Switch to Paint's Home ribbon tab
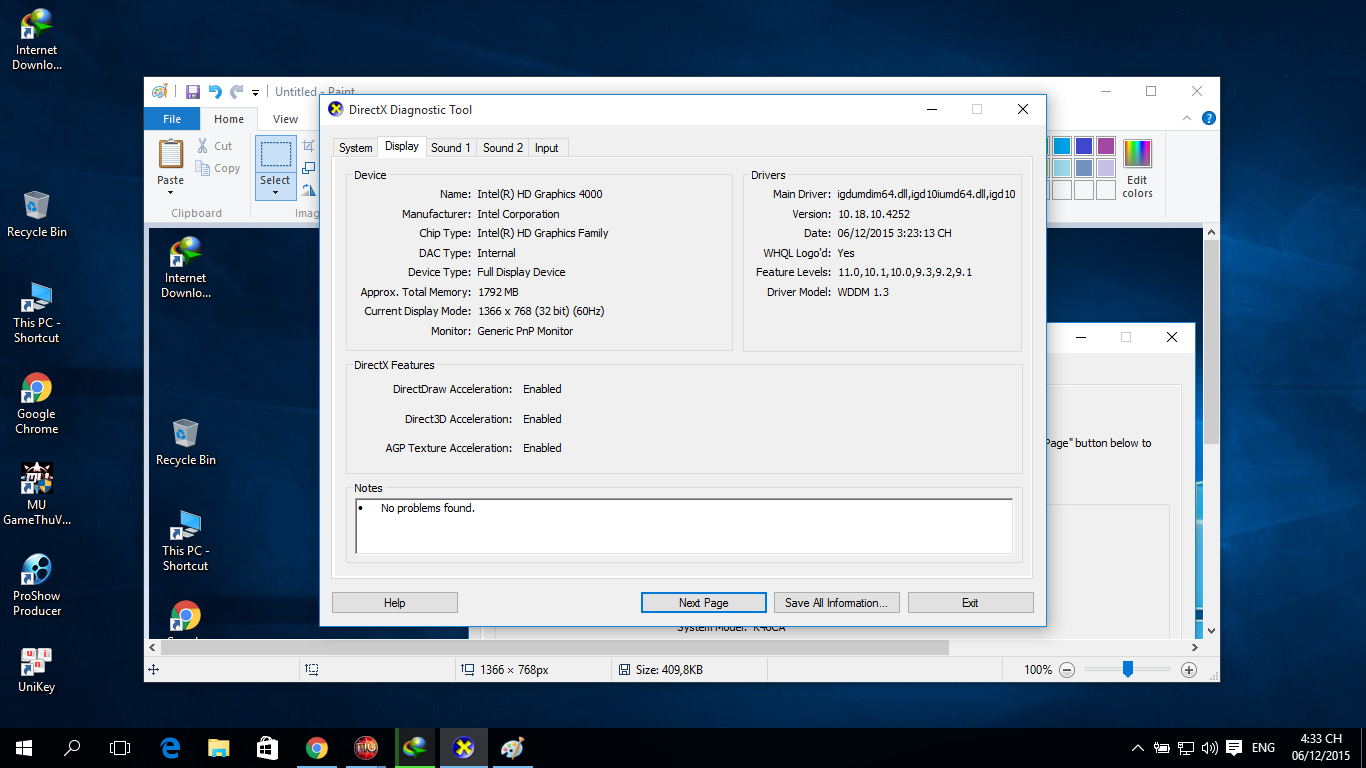Image resolution: width=1366 pixels, height=768 pixels. [229, 119]
